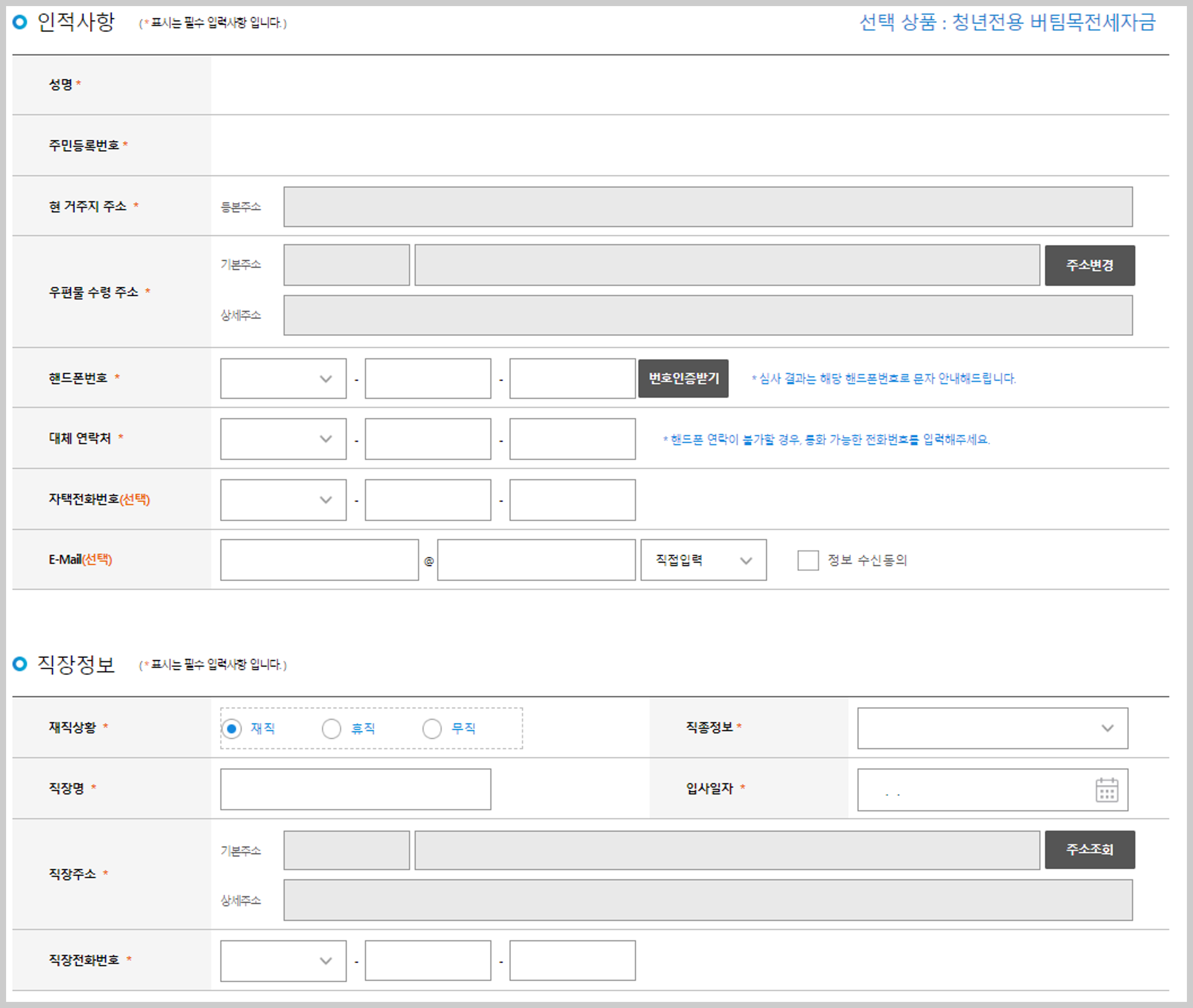Click the email domain input field
Screen dimensions: 1193x1008
click(536, 560)
